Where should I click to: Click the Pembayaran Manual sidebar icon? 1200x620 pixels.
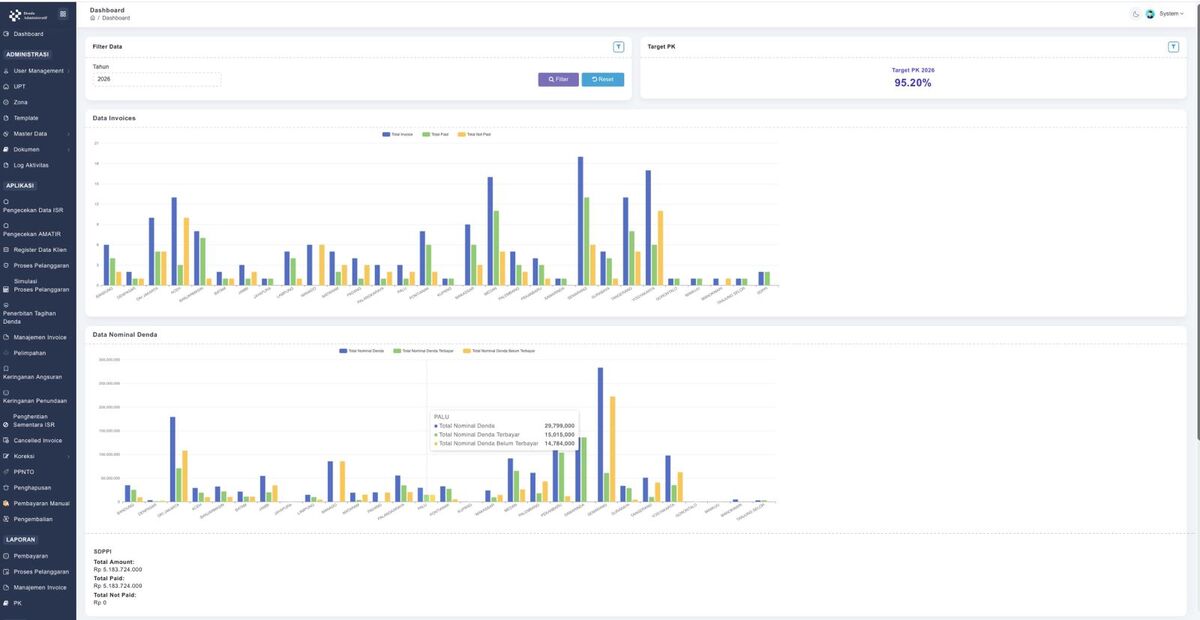pos(6,503)
